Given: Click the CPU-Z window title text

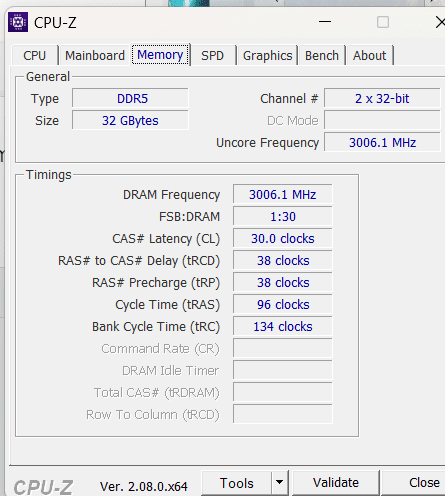Looking at the screenshot, I should point(55,23).
